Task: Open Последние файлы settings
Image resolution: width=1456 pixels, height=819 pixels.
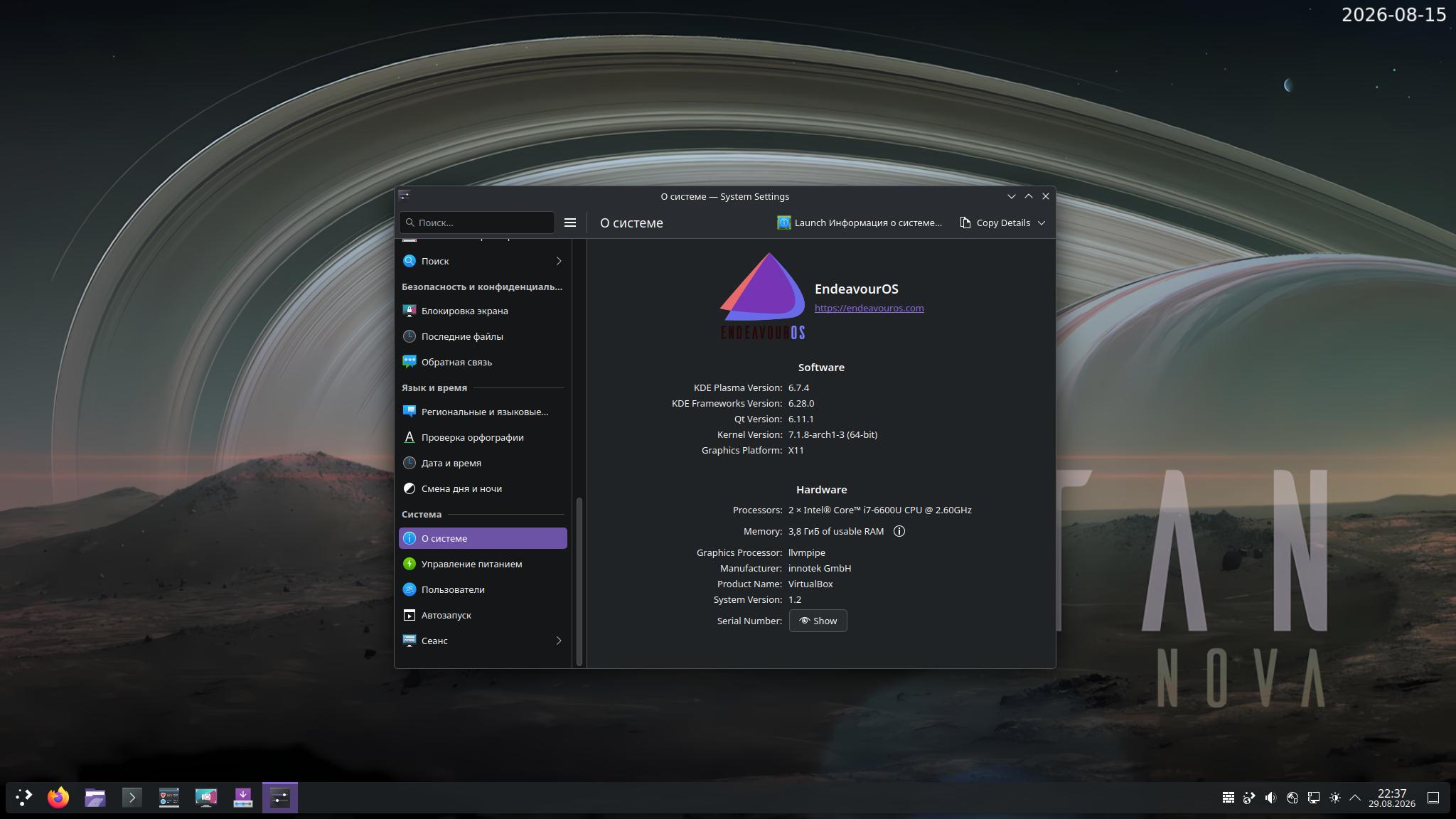Action: [x=483, y=336]
